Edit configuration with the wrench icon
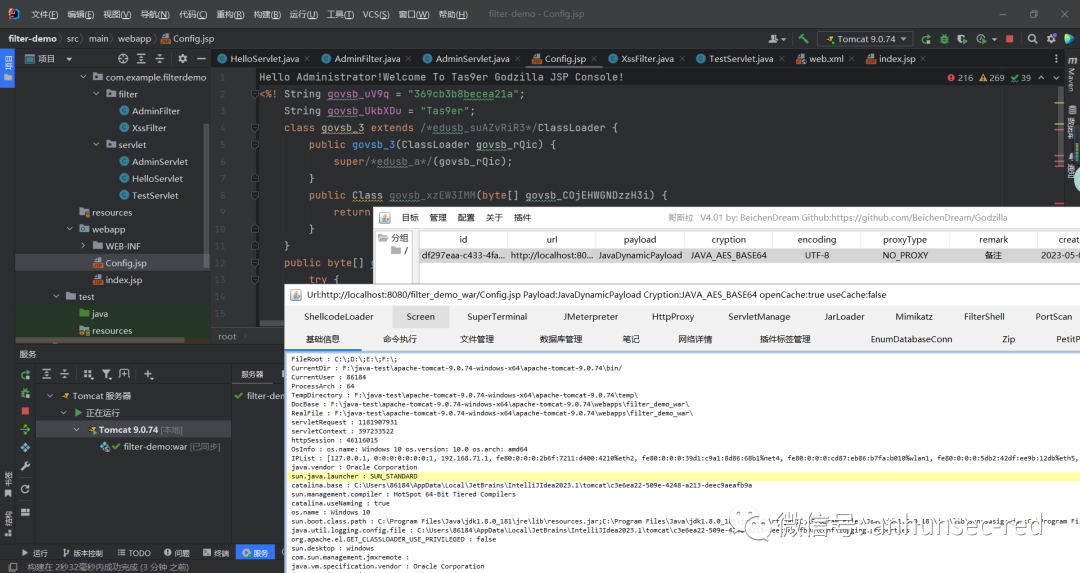 click(25, 466)
